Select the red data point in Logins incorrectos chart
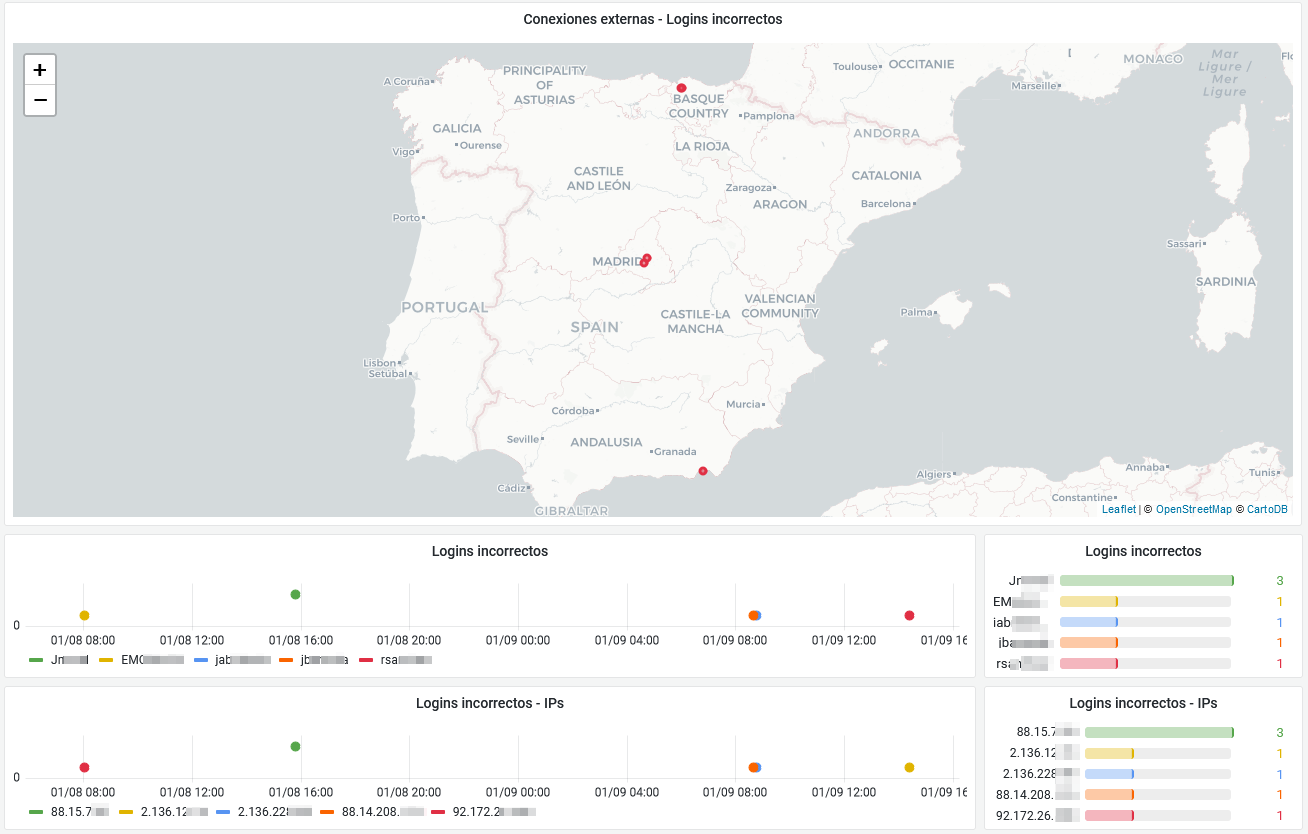This screenshot has width=1308, height=834. click(909, 615)
